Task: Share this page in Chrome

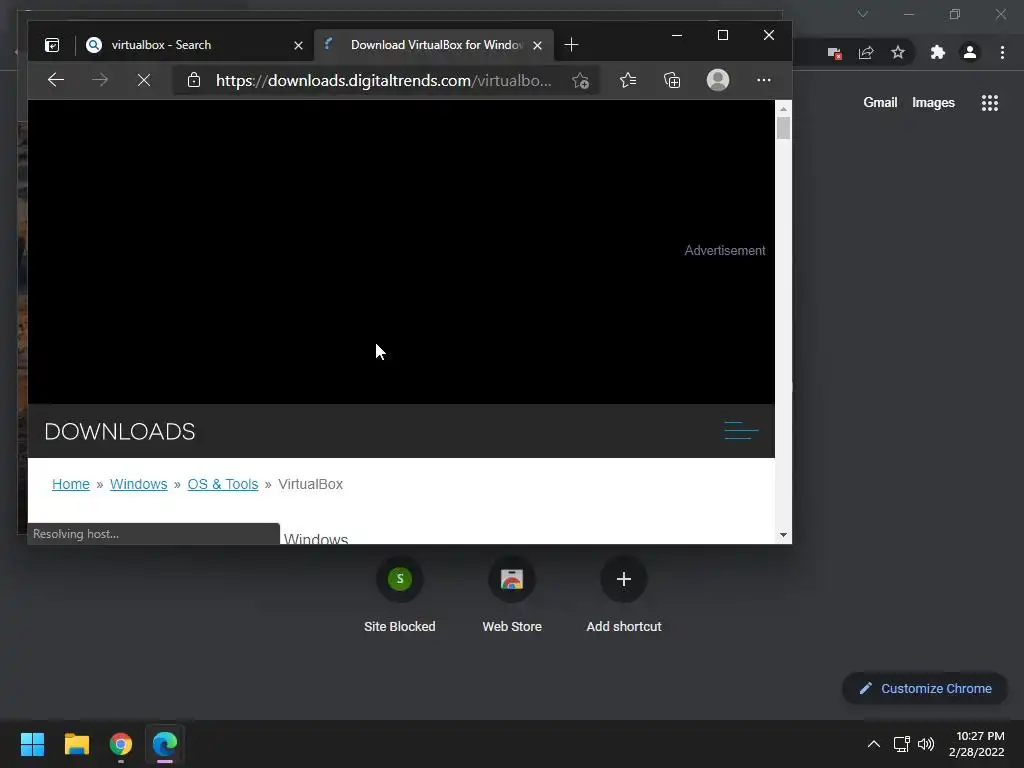Action: 866,53
